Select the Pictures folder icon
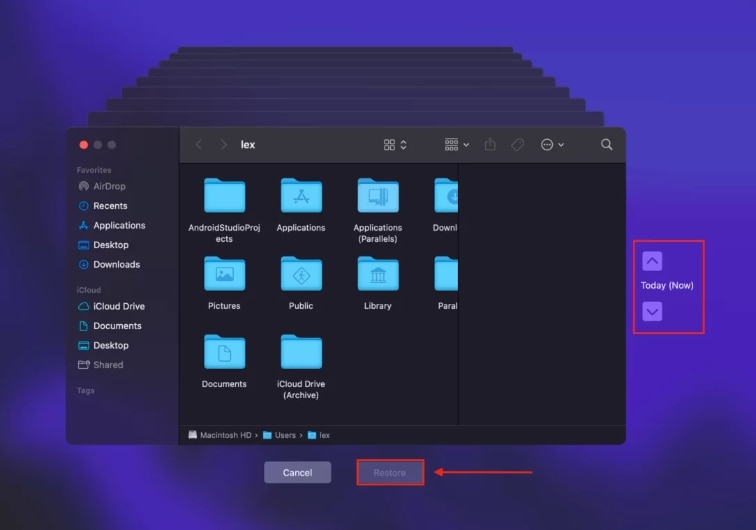This screenshot has height=530, width=756. point(224,274)
